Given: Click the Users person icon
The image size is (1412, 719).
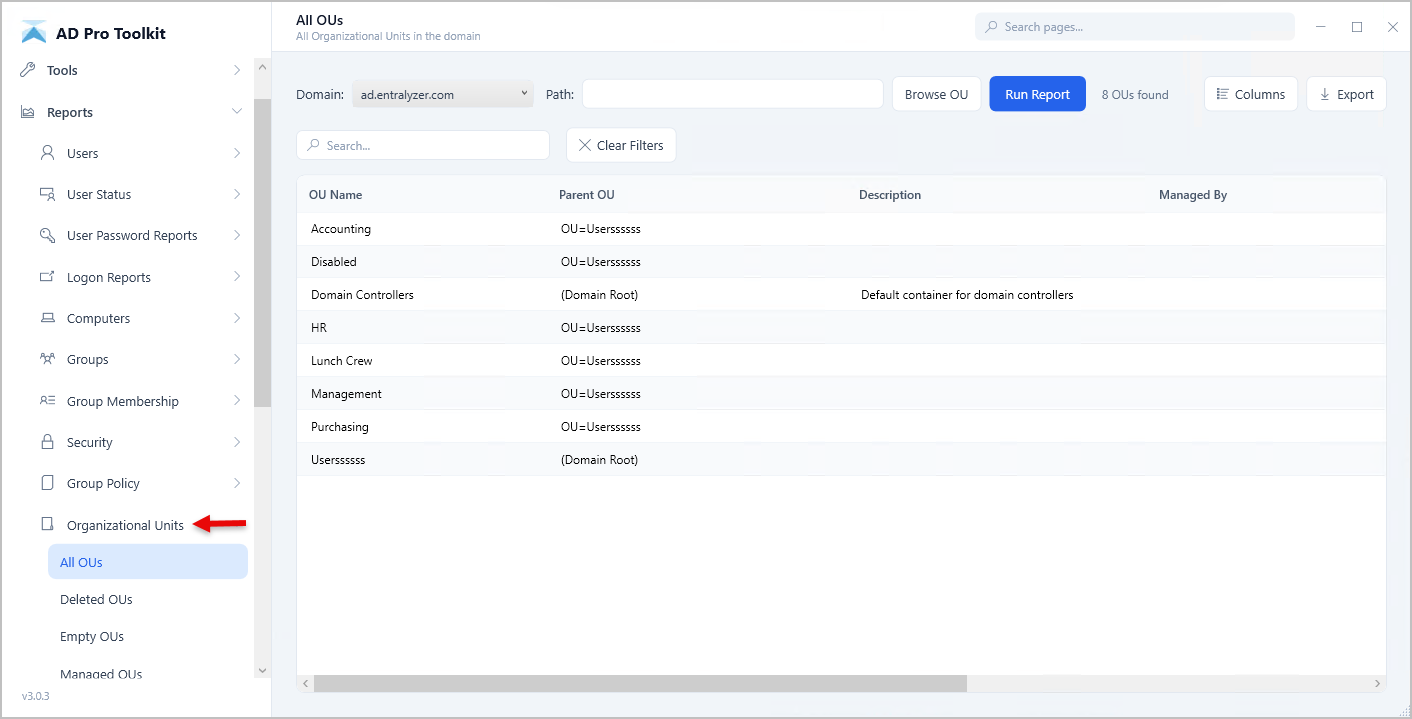Looking at the screenshot, I should point(47,153).
